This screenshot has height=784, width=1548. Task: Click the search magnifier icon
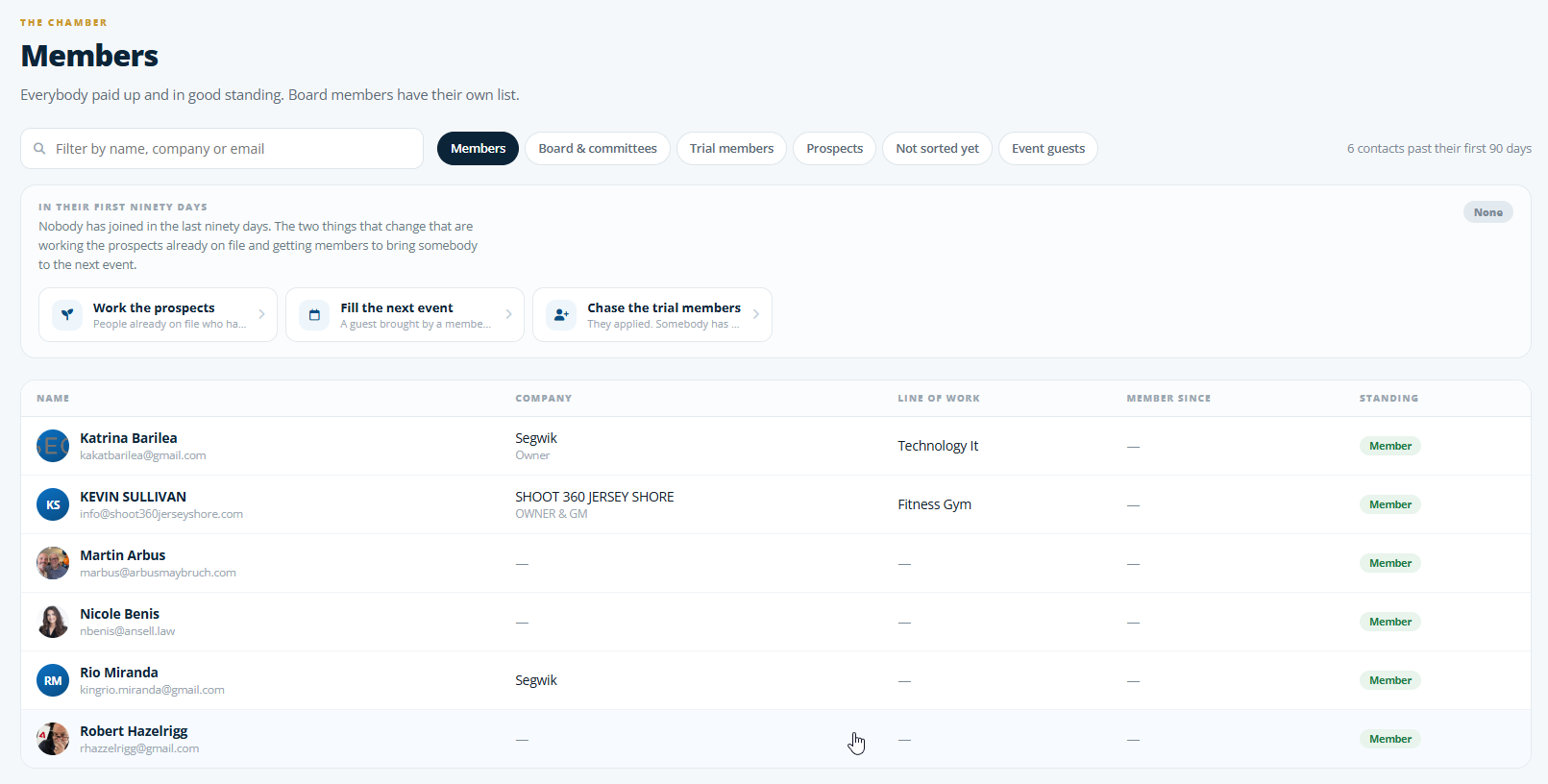click(x=39, y=149)
